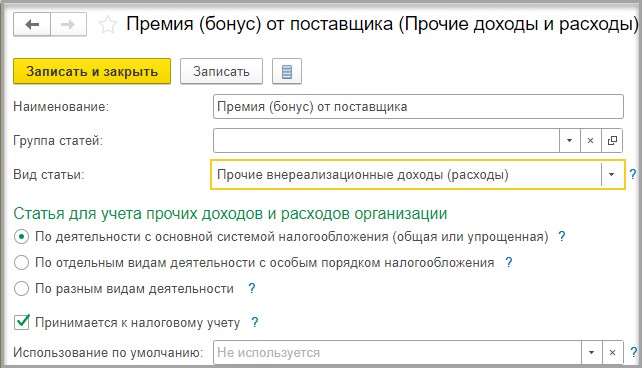Go back with the left arrow button
This screenshot has width=642, height=368.
coord(32,25)
